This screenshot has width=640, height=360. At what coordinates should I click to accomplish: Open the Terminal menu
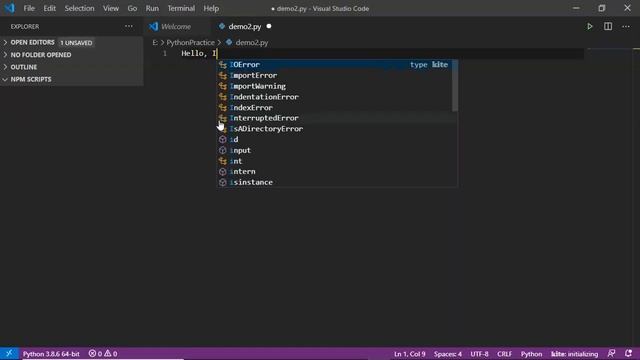point(181,8)
